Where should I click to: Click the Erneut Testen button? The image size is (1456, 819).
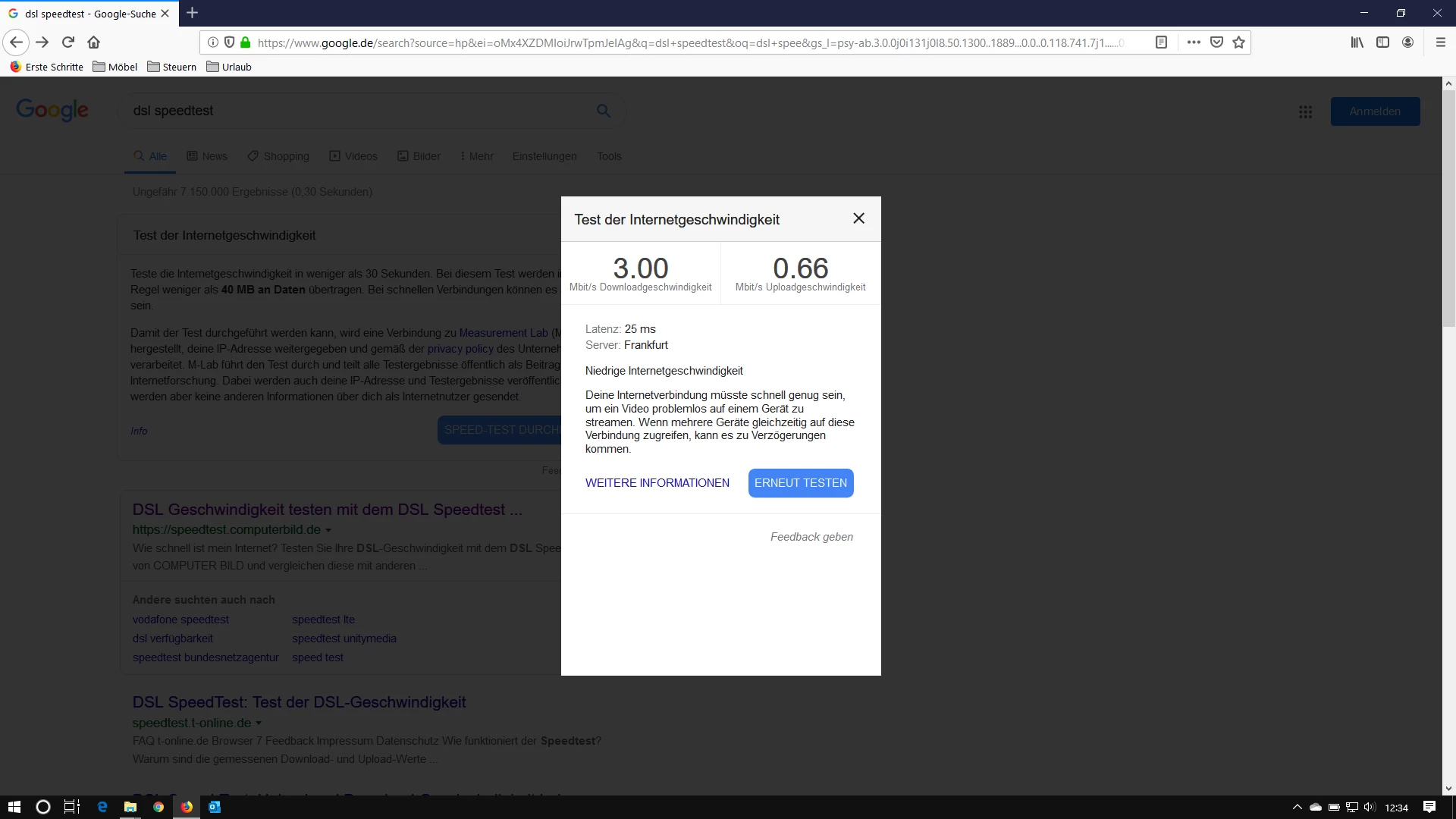click(x=800, y=483)
